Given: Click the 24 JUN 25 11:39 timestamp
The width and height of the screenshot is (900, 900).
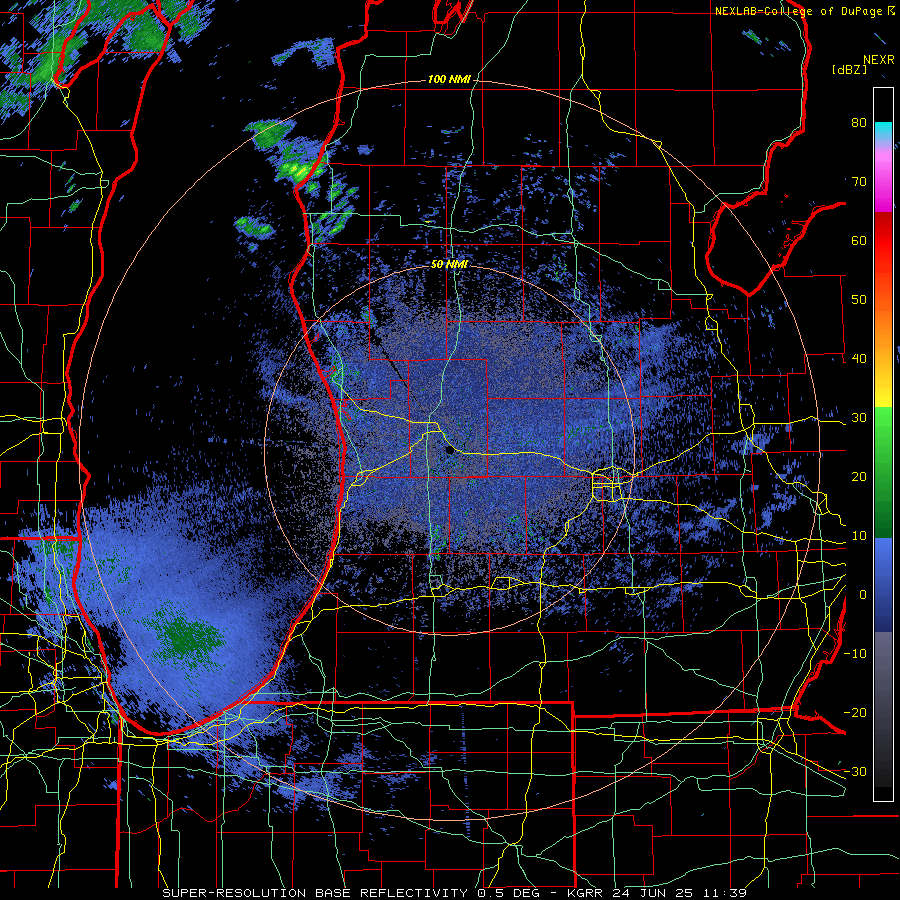Looking at the screenshot, I should (x=680, y=893).
